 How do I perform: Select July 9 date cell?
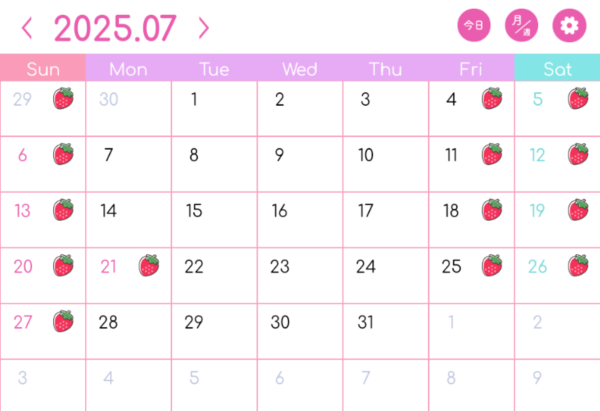300,164
